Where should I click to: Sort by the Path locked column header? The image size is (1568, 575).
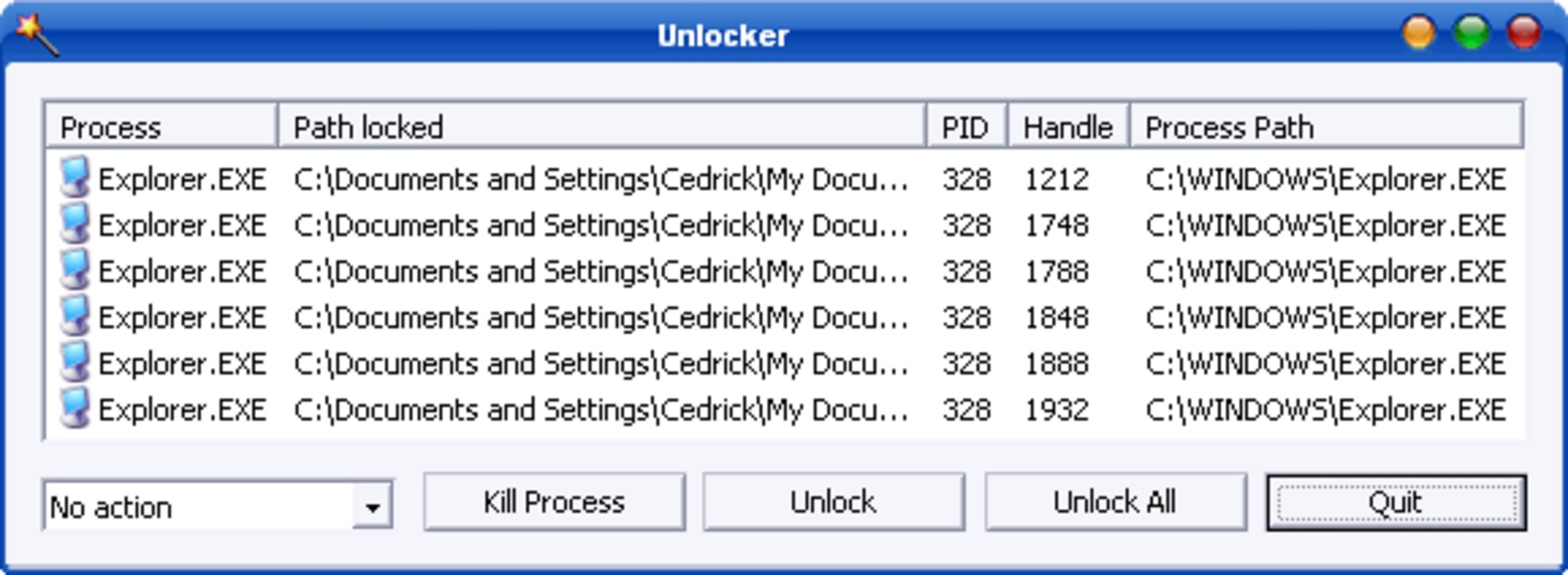coord(601,126)
